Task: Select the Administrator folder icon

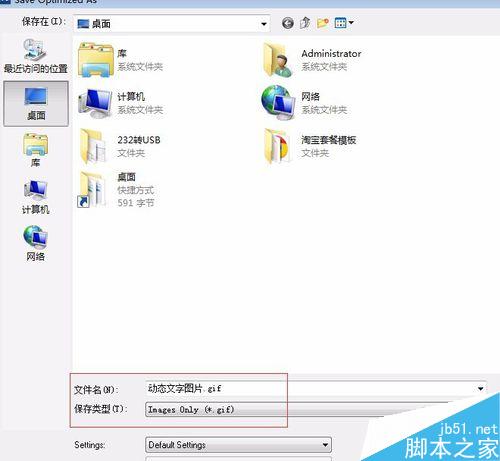Action: click(278, 60)
